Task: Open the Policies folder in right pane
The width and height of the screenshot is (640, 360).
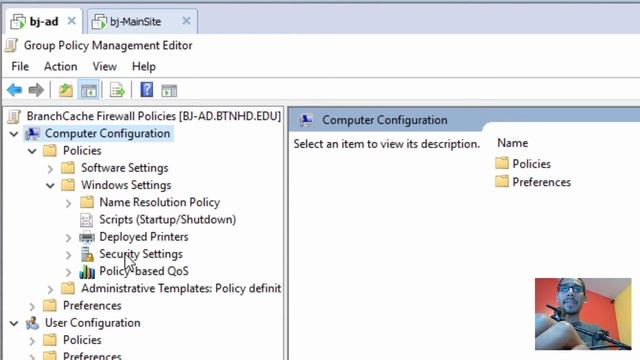Action: click(531, 164)
